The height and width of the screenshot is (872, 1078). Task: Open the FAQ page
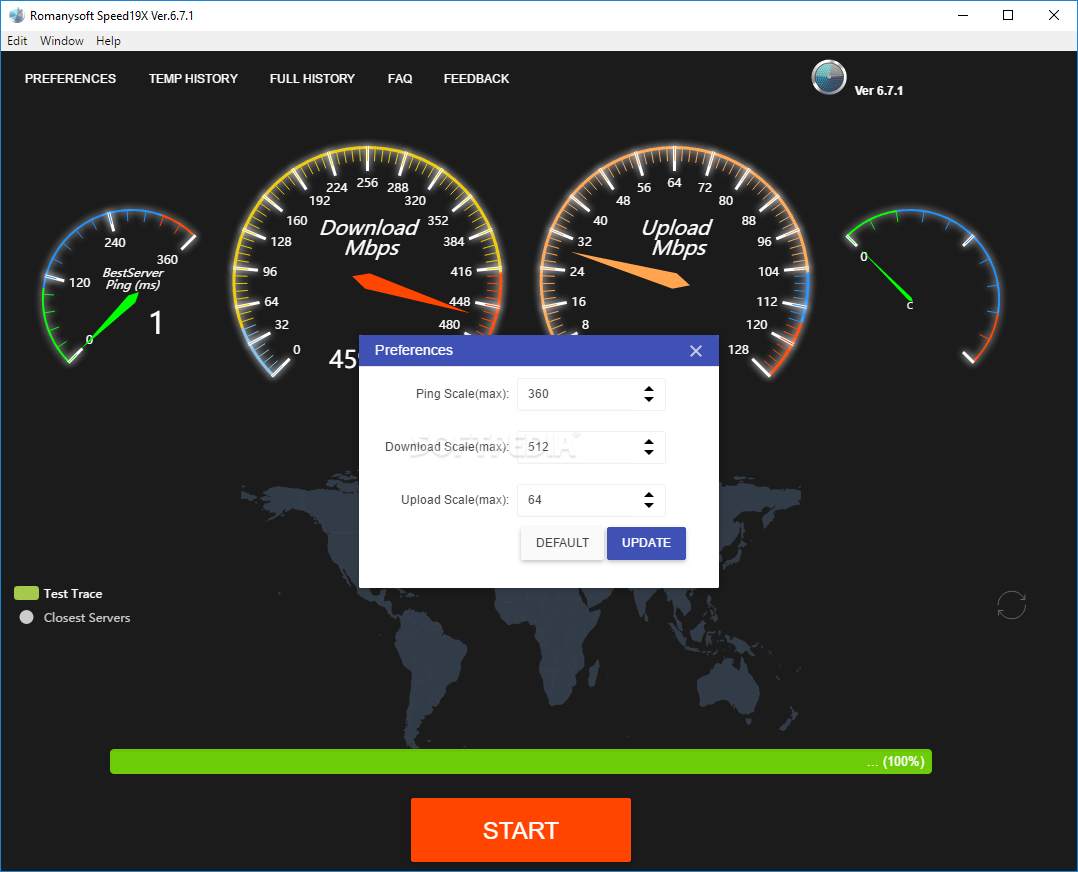tap(400, 78)
